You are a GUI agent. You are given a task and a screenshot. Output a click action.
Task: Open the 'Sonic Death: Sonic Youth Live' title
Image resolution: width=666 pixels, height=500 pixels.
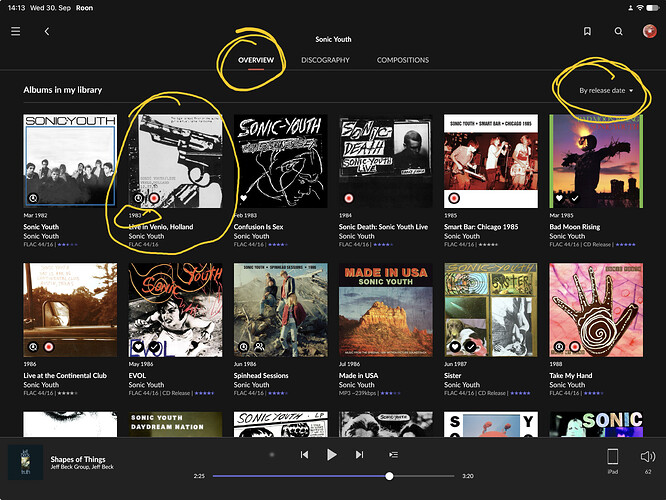[383, 227]
